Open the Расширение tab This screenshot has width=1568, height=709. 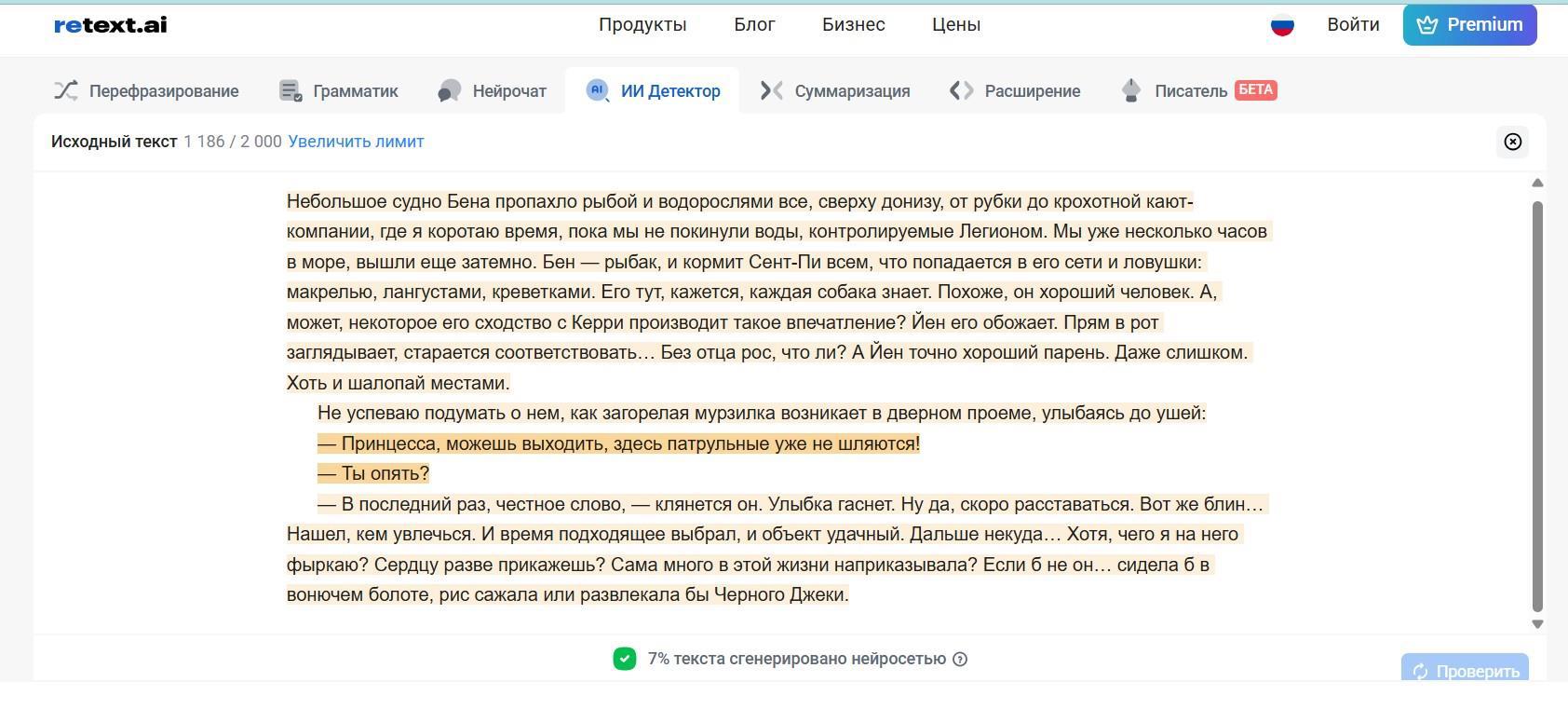pos(1015,91)
